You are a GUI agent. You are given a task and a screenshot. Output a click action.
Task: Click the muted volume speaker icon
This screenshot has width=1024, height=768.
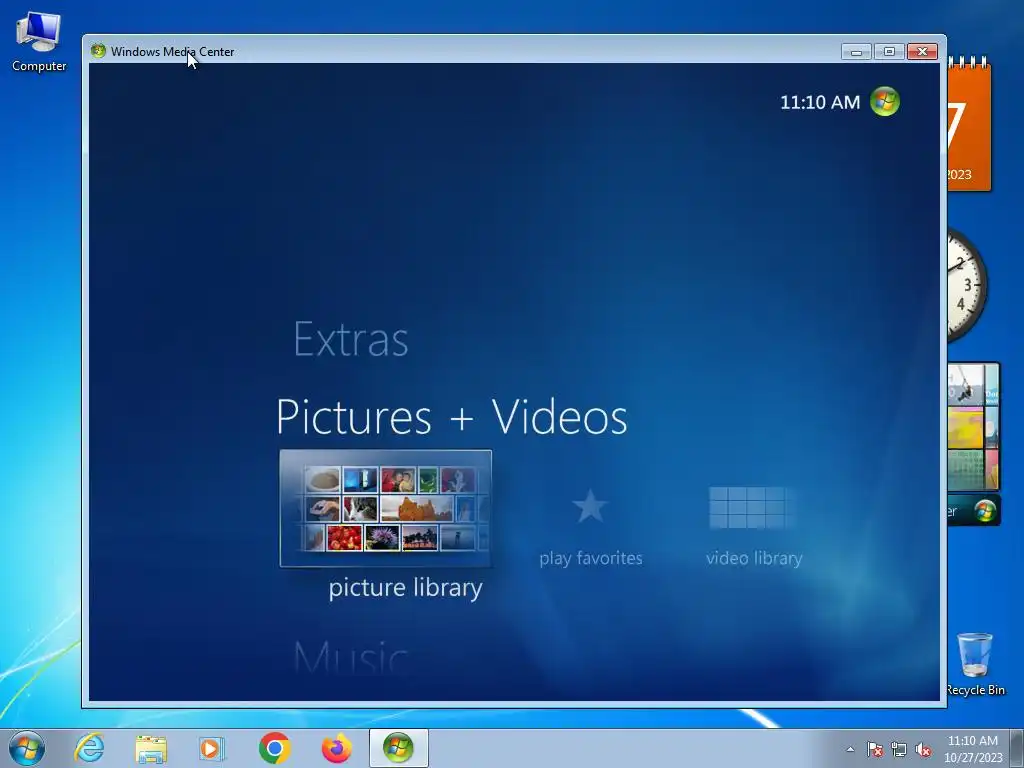coord(923,750)
